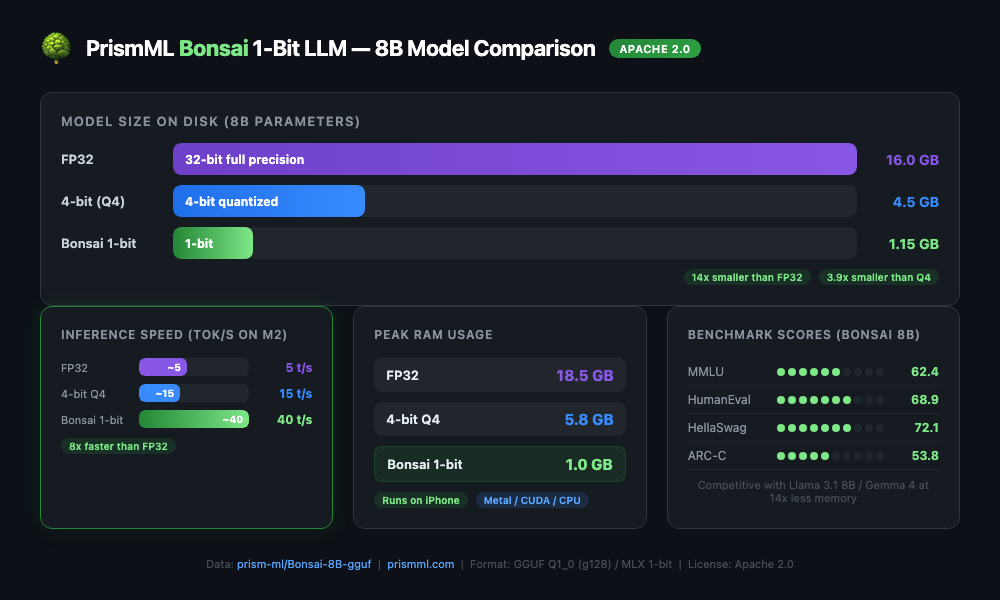This screenshot has height=600, width=1000.
Task: Select the Bonsai 1-bit 1.0 GB RAM row
Action: coord(499,464)
